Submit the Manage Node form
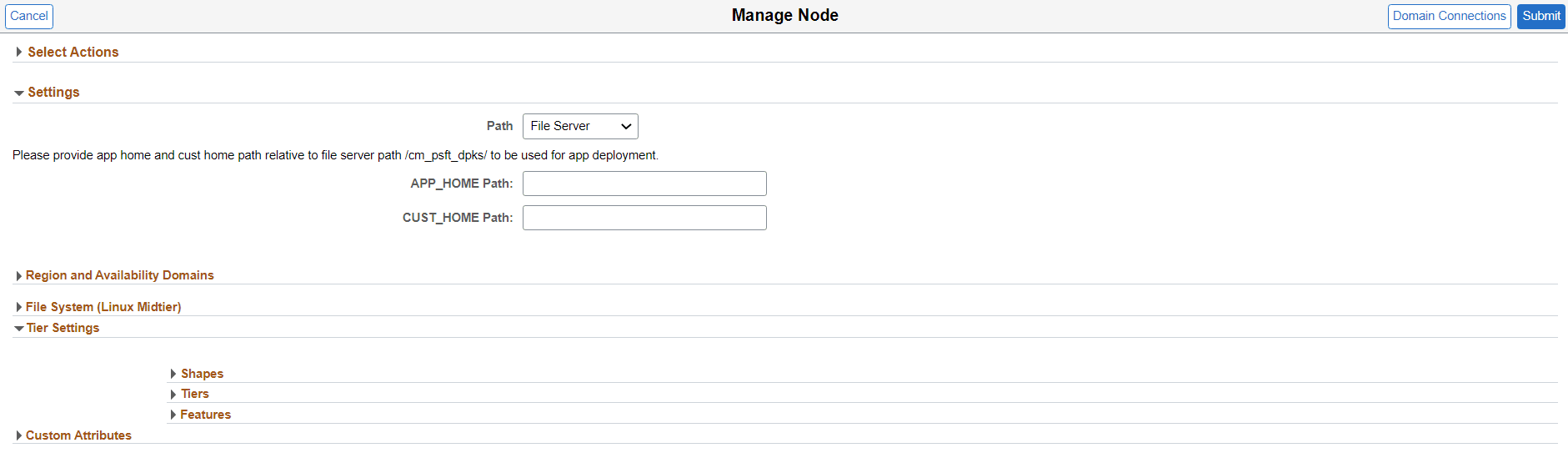The image size is (1568, 473). coord(1540,16)
